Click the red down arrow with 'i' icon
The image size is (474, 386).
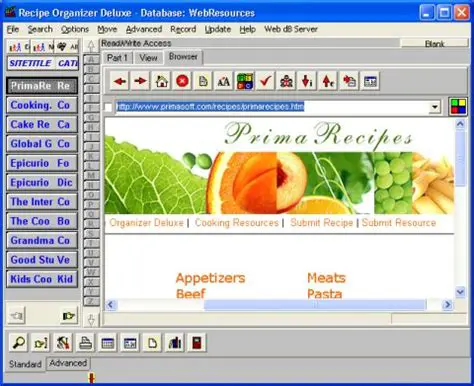tap(307, 81)
